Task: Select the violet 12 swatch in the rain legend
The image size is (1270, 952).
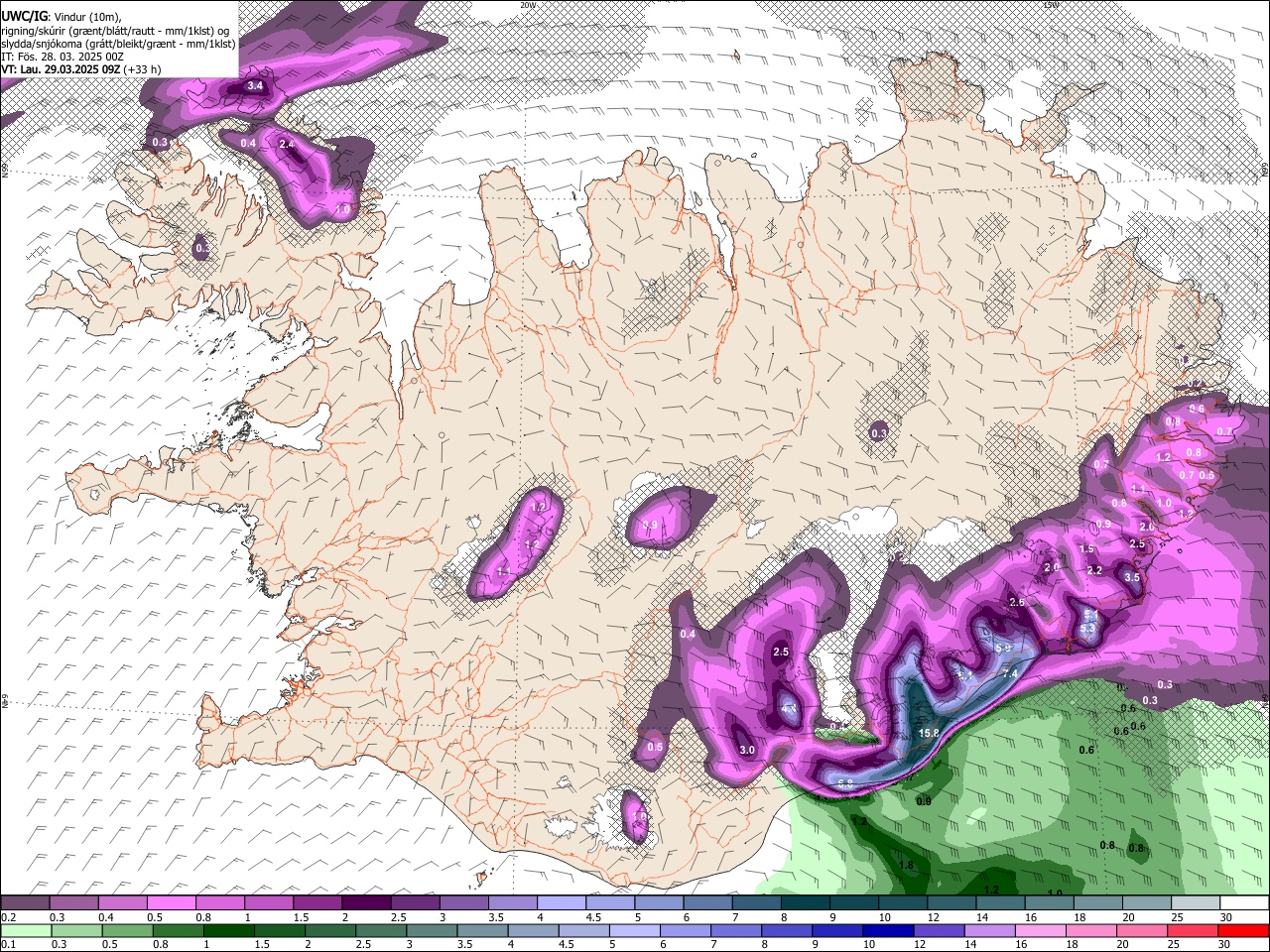Action: click(940, 930)
